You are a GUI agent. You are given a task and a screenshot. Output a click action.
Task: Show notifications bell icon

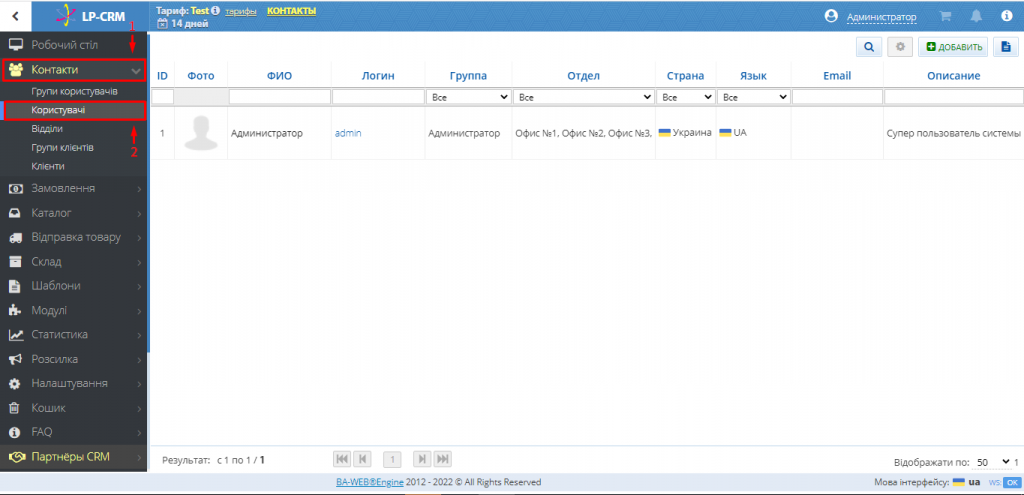(x=976, y=16)
